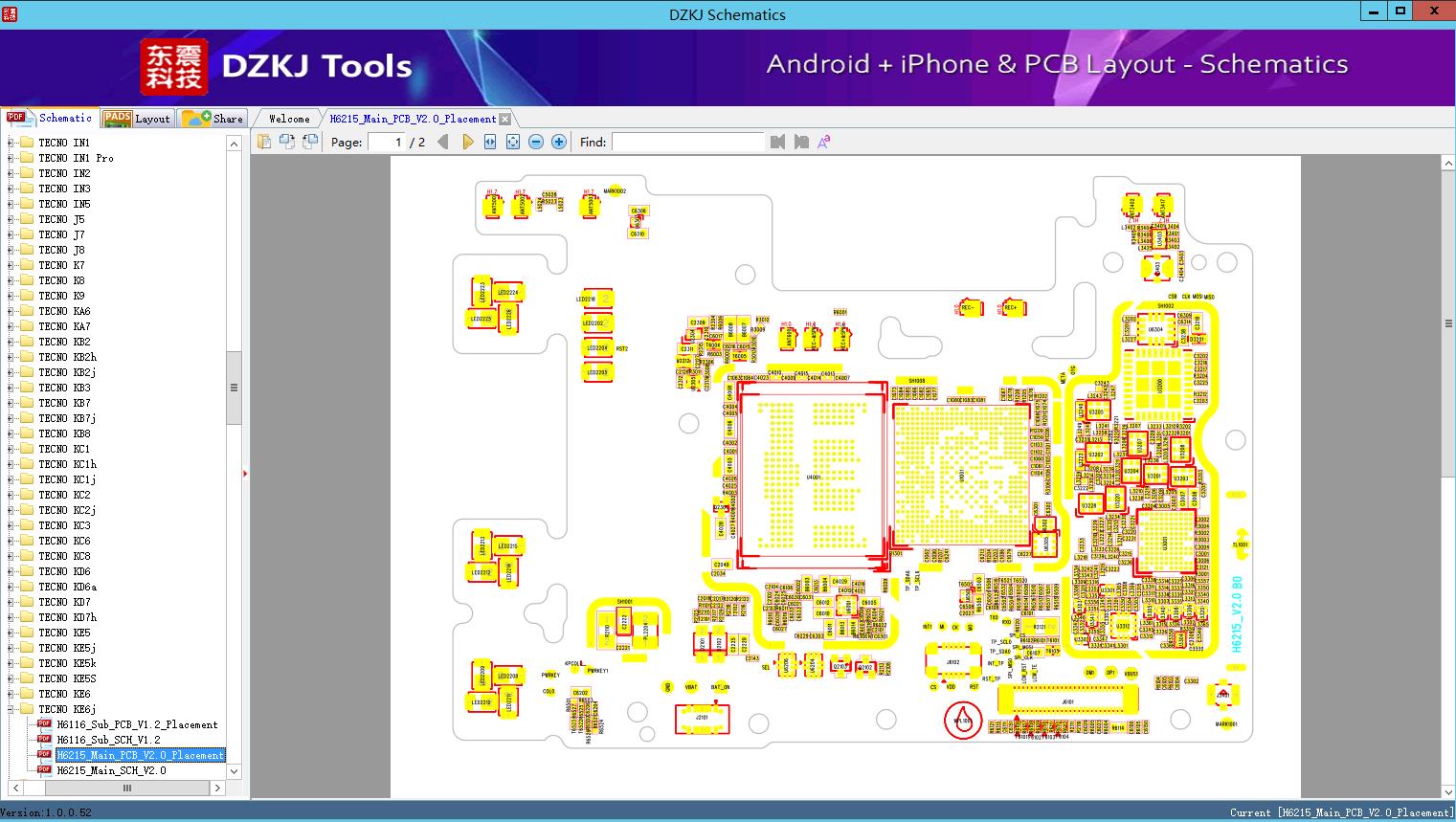Viewport: 1456px width, 822px height.
Task: Go to the next page arrow
Action: pos(467,142)
